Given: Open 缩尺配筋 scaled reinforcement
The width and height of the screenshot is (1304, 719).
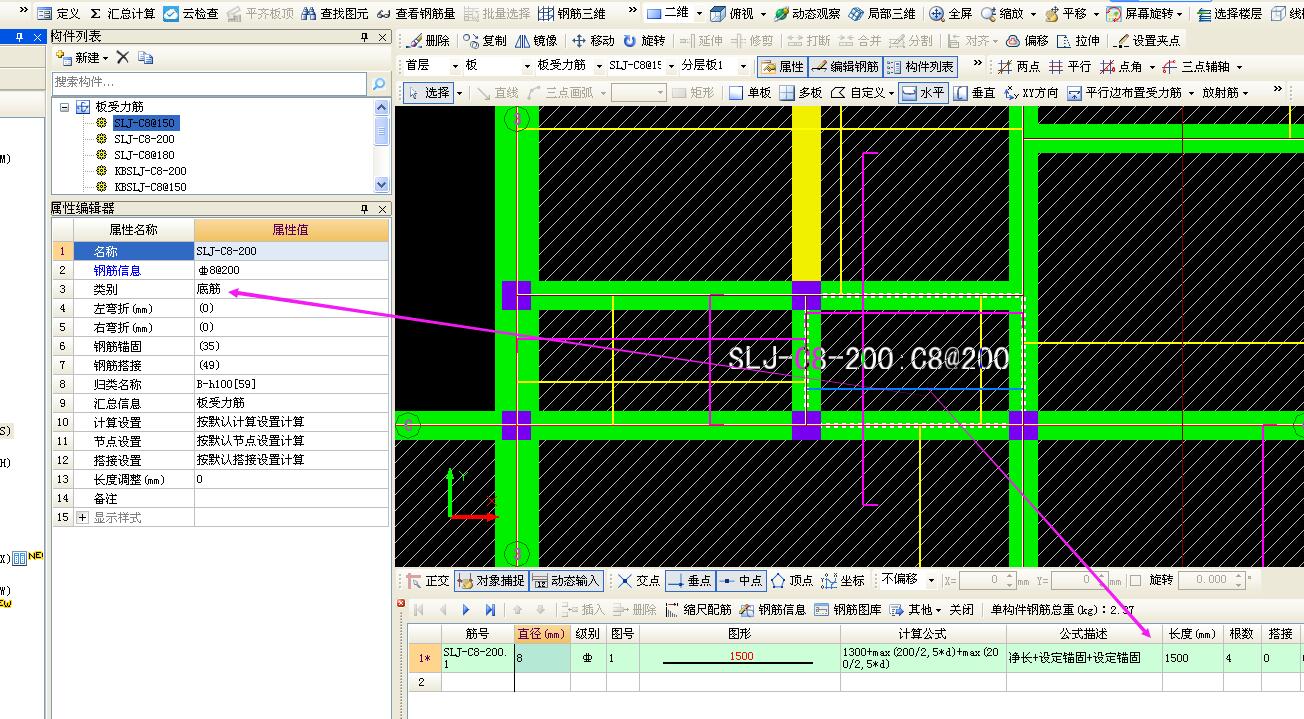Looking at the screenshot, I should click(699, 609).
